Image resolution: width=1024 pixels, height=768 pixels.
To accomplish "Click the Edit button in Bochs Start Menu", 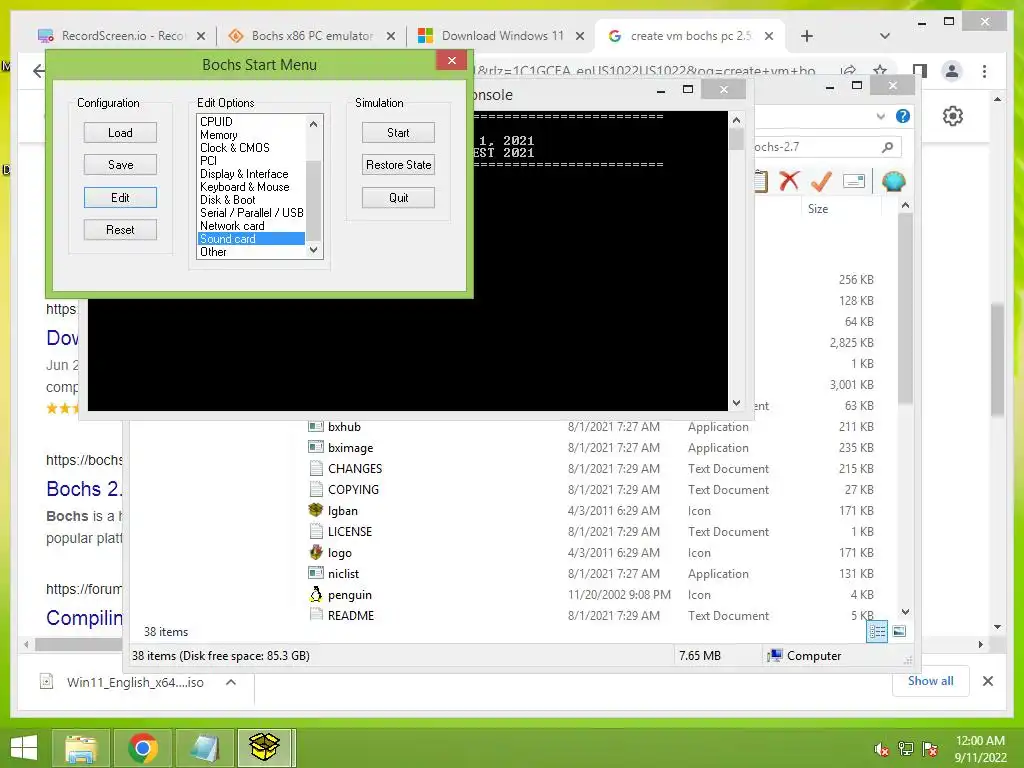I will pos(120,197).
